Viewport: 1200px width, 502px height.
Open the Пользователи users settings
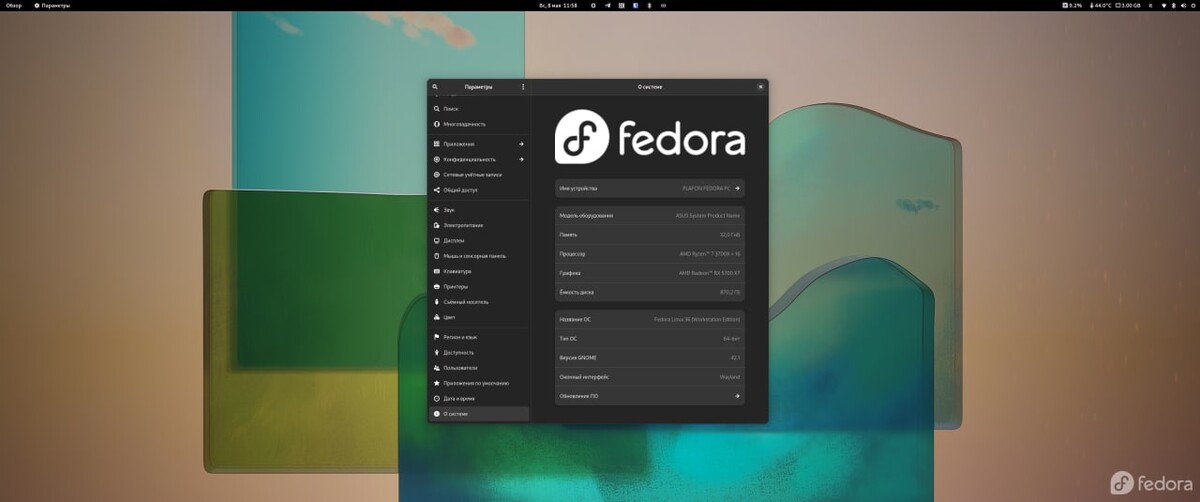click(478, 368)
